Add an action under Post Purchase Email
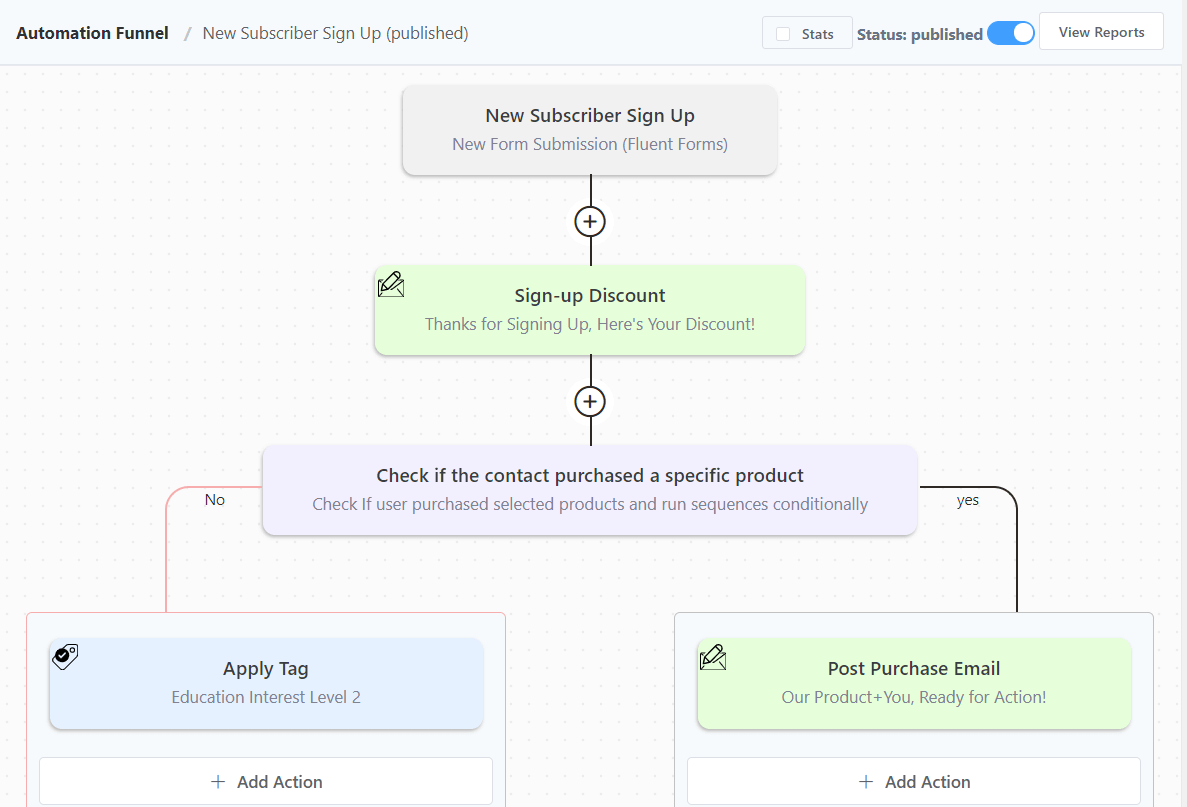This screenshot has height=807, width=1187. pyautogui.click(x=914, y=781)
